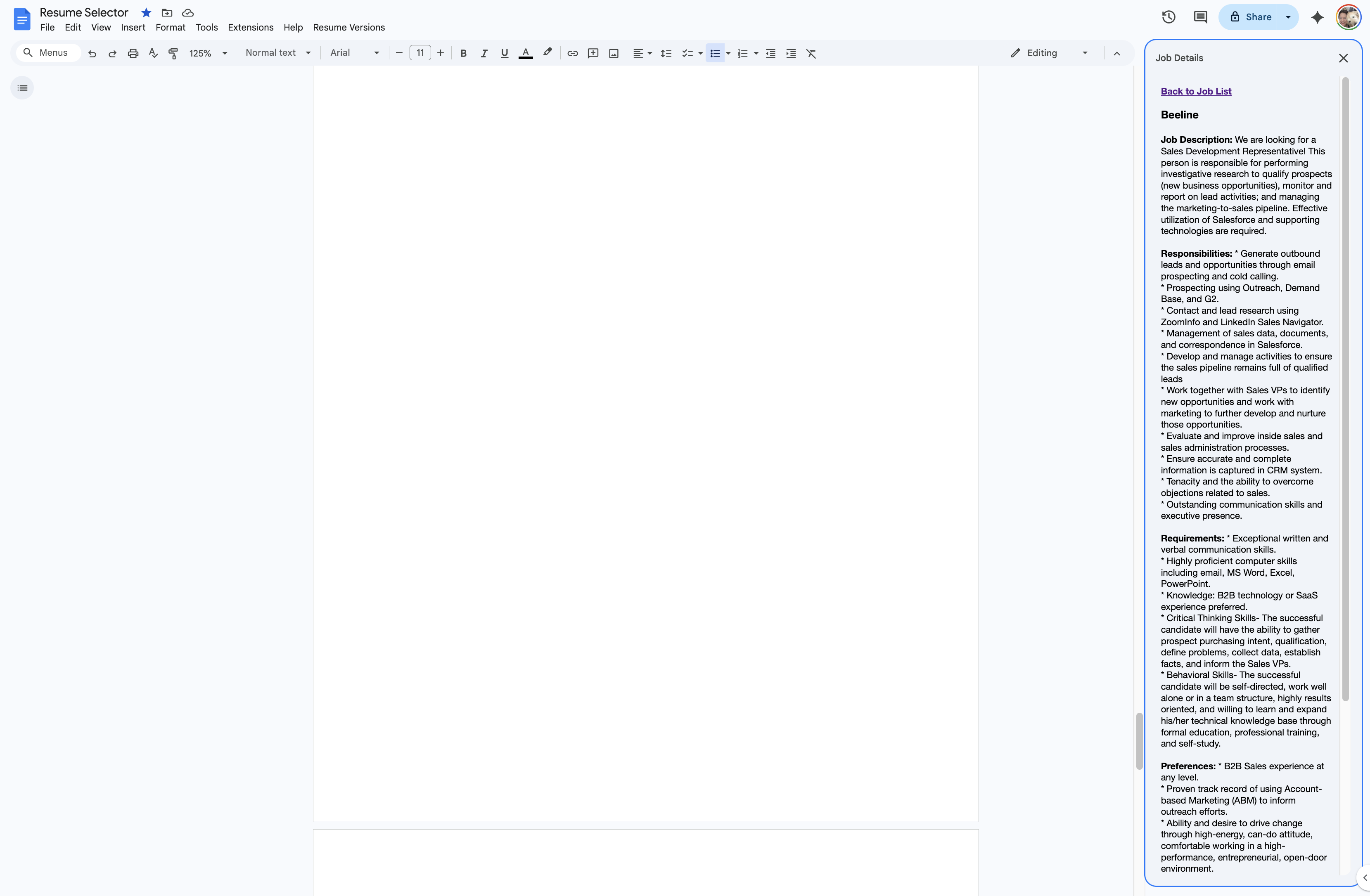Screen dimensions: 1370x896
Task: Toggle bold formatting
Action: [x=463, y=54]
